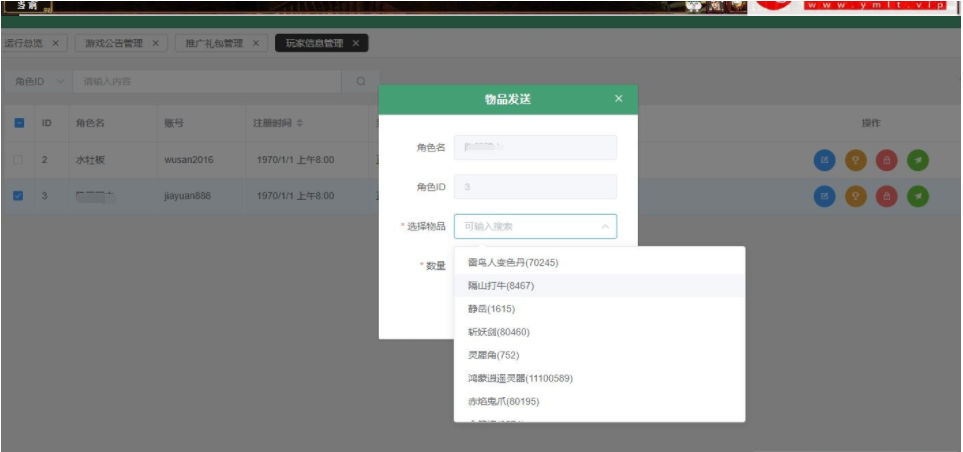Click the red lock icon for row 3
The image size is (963, 452).
[887, 197]
